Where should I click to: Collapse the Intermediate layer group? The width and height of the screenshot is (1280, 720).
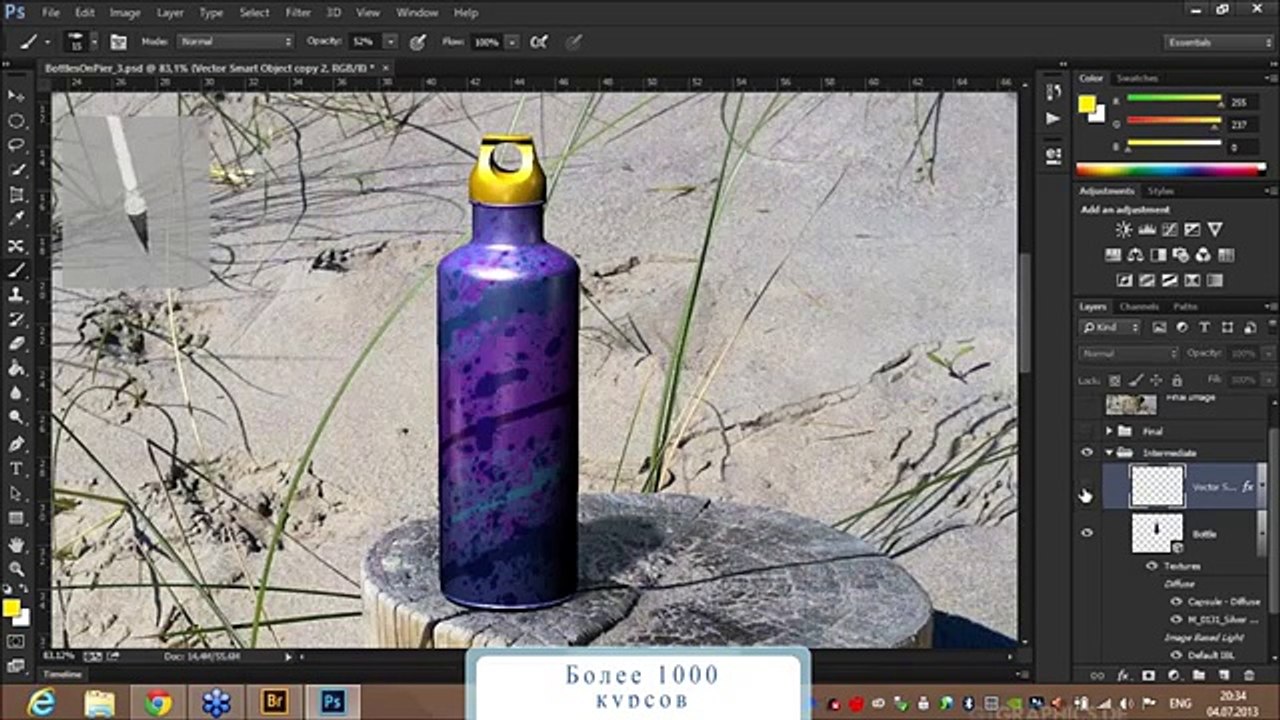1109,453
